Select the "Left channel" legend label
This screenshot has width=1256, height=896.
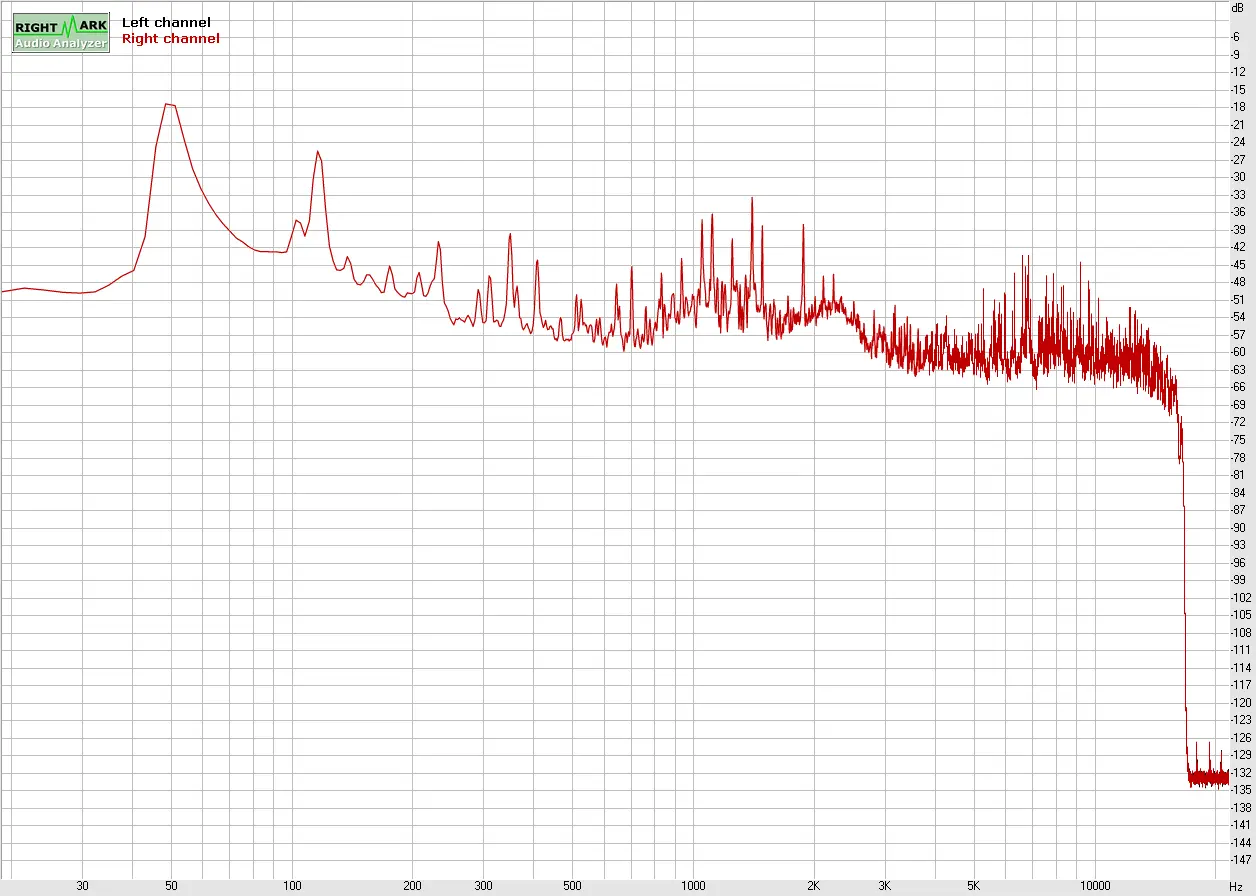(166, 22)
